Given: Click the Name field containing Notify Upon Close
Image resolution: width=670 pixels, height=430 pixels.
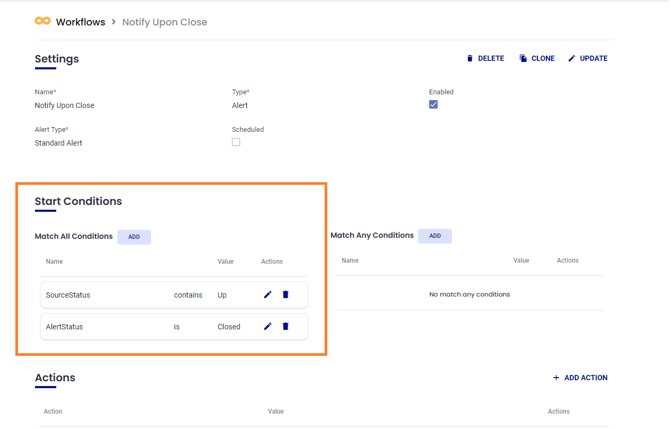Looking at the screenshot, I should (65, 105).
